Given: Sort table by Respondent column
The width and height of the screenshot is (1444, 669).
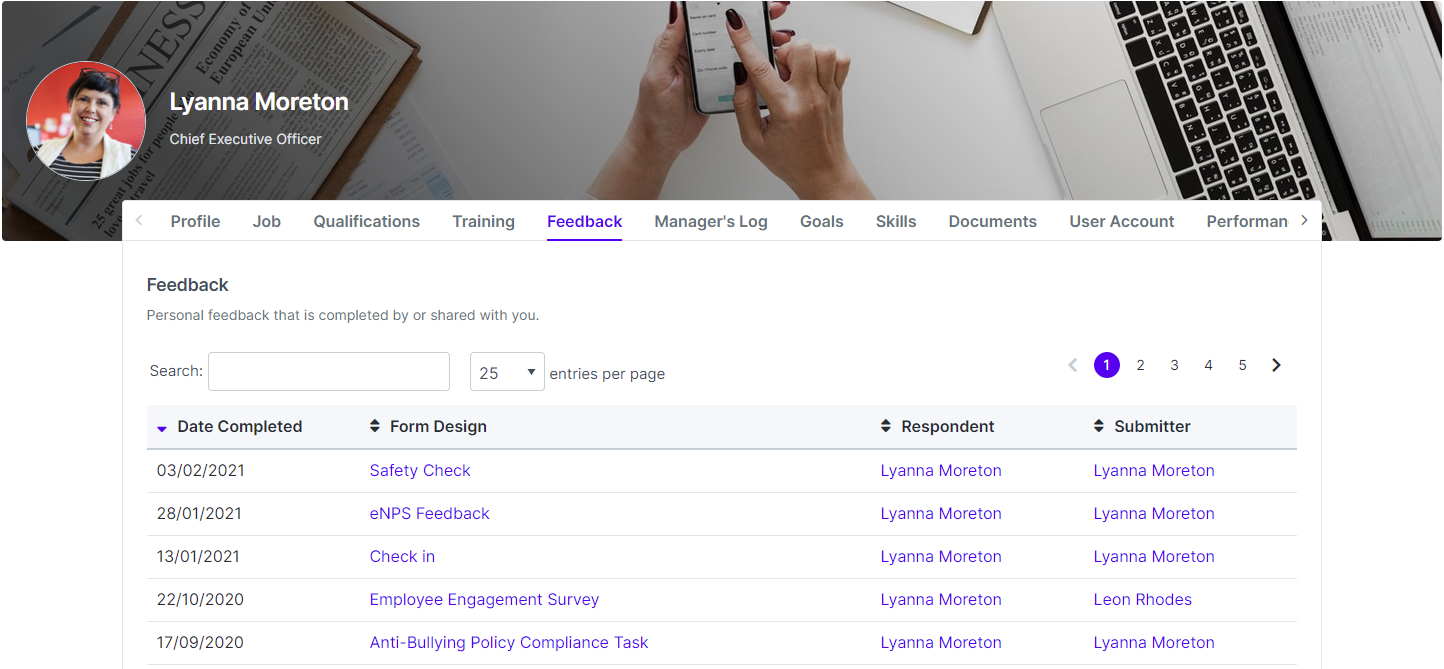Looking at the screenshot, I should click(947, 427).
